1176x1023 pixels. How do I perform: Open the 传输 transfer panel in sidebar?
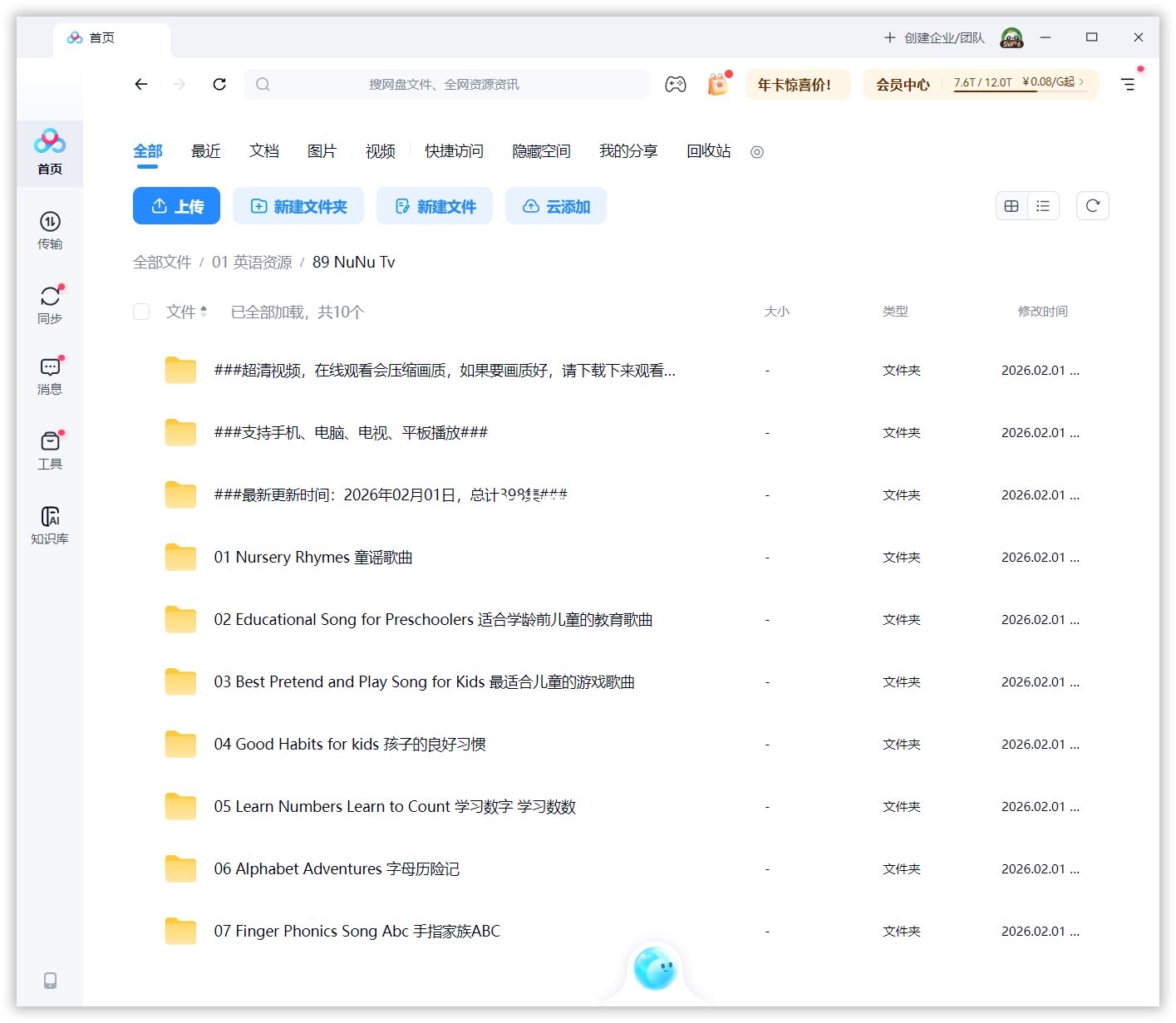point(50,231)
